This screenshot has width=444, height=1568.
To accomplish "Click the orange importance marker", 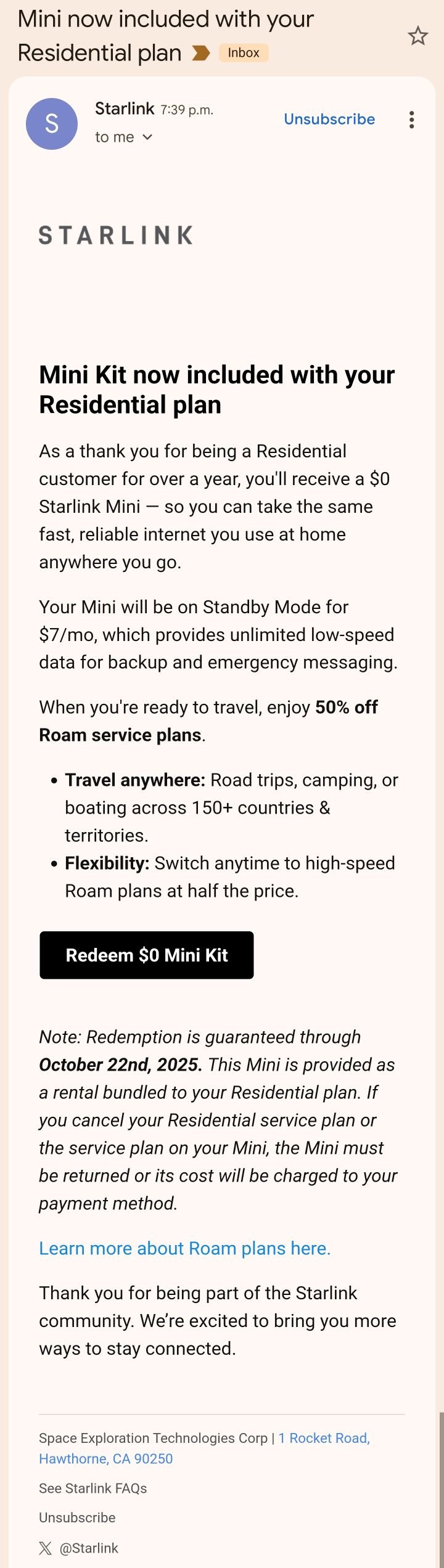I will [x=201, y=54].
